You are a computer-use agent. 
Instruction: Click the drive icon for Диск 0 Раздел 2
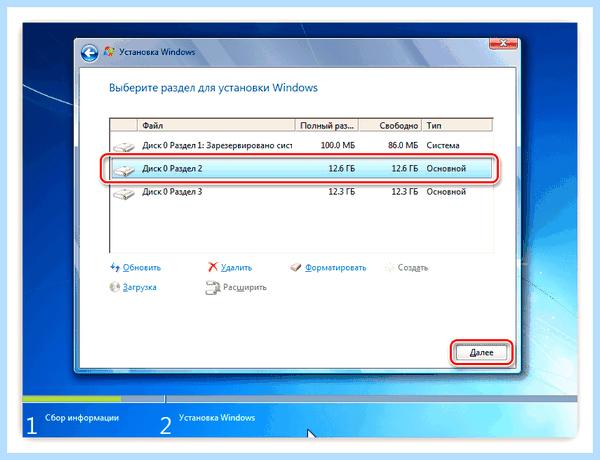pos(124,170)
